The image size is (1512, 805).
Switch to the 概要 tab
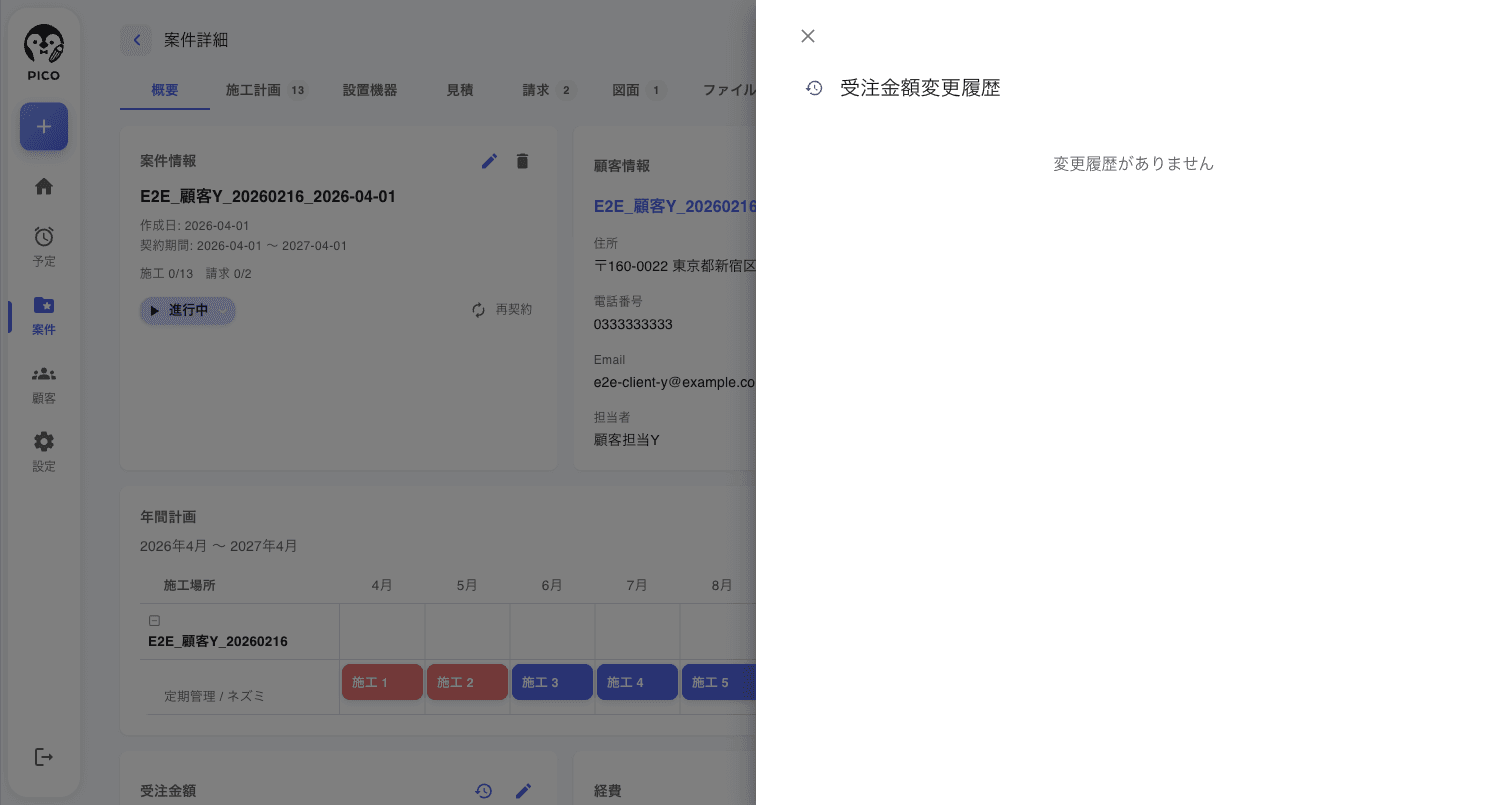coord(165,90)
